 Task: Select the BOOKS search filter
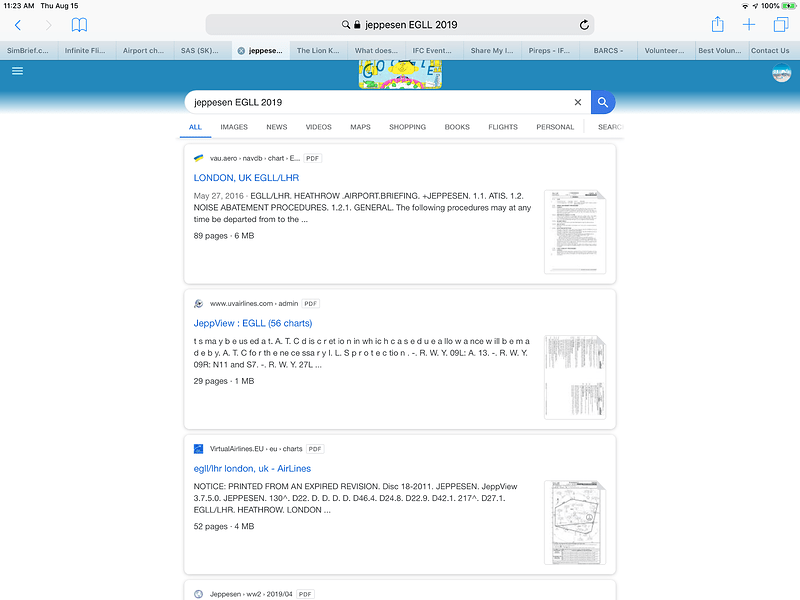point(457,127)
